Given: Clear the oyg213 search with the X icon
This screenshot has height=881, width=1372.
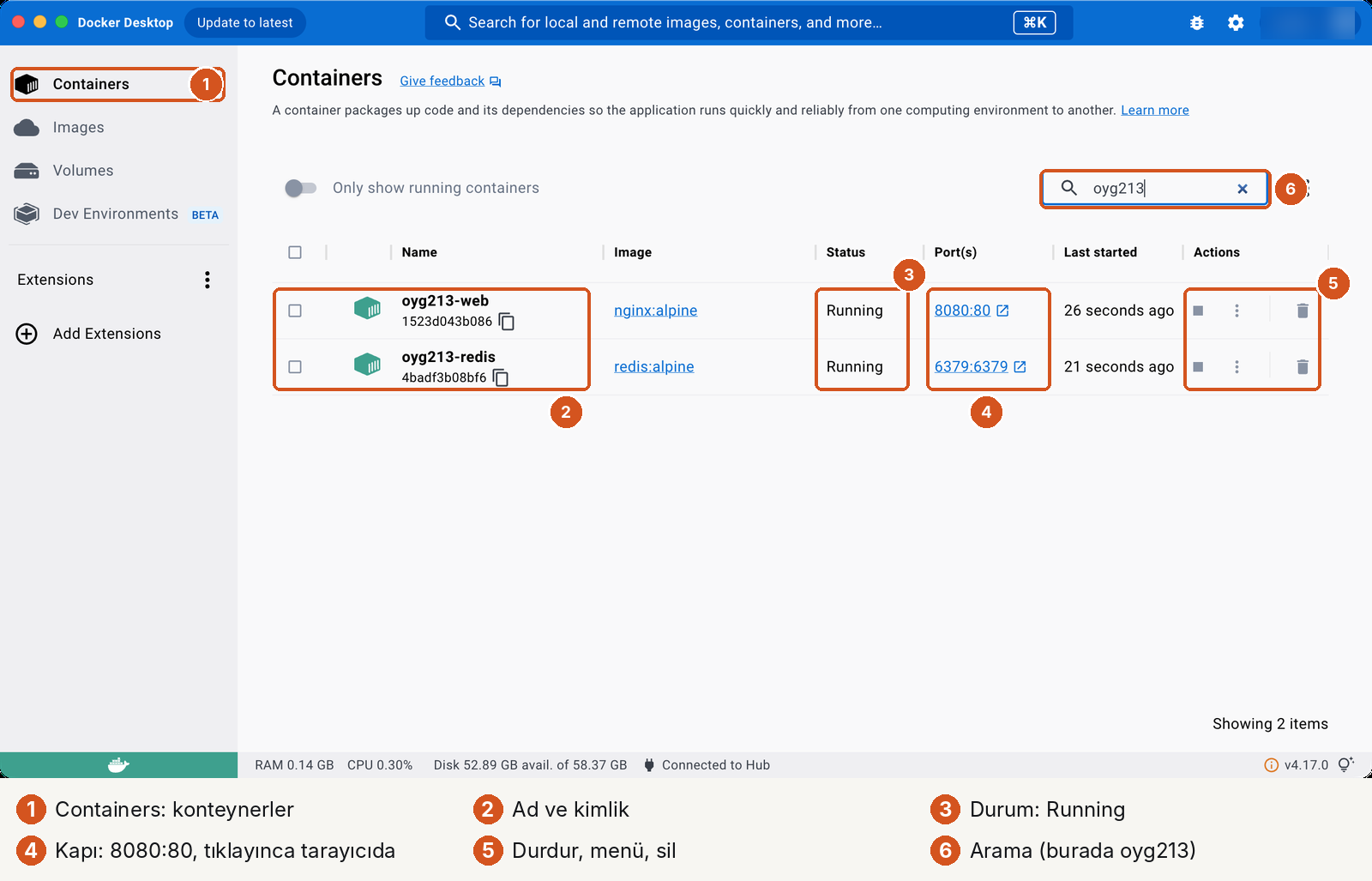Looking at the screenshot, I should (x=1242, y=189).
